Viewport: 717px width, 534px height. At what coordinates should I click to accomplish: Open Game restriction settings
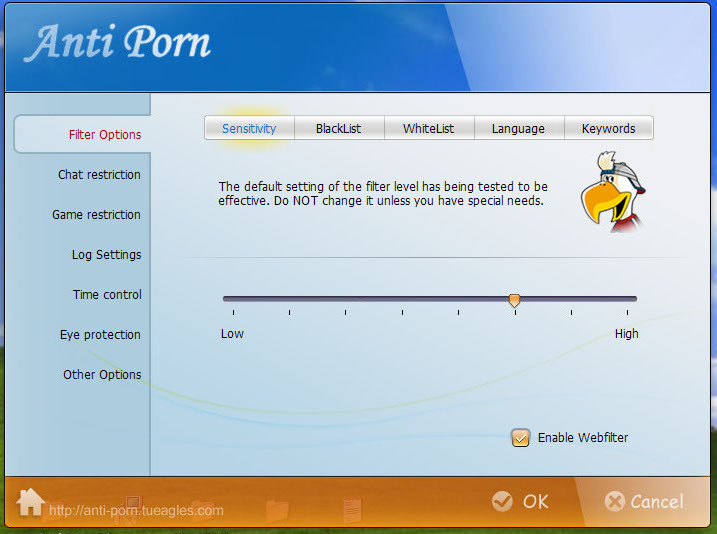click(96, 214)
